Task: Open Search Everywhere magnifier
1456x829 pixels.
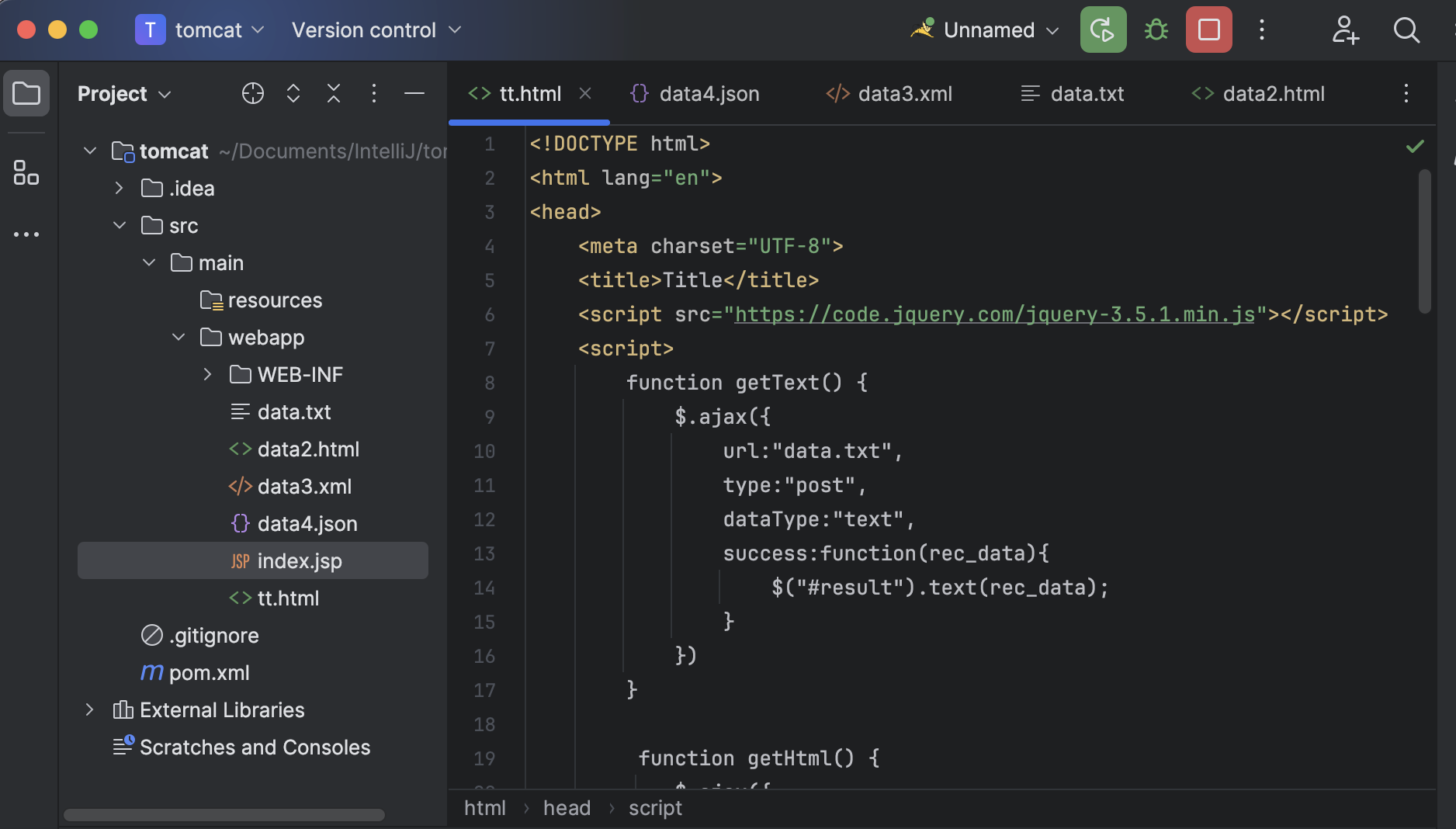Action: pyautogui.click(x=1406, y=30)
